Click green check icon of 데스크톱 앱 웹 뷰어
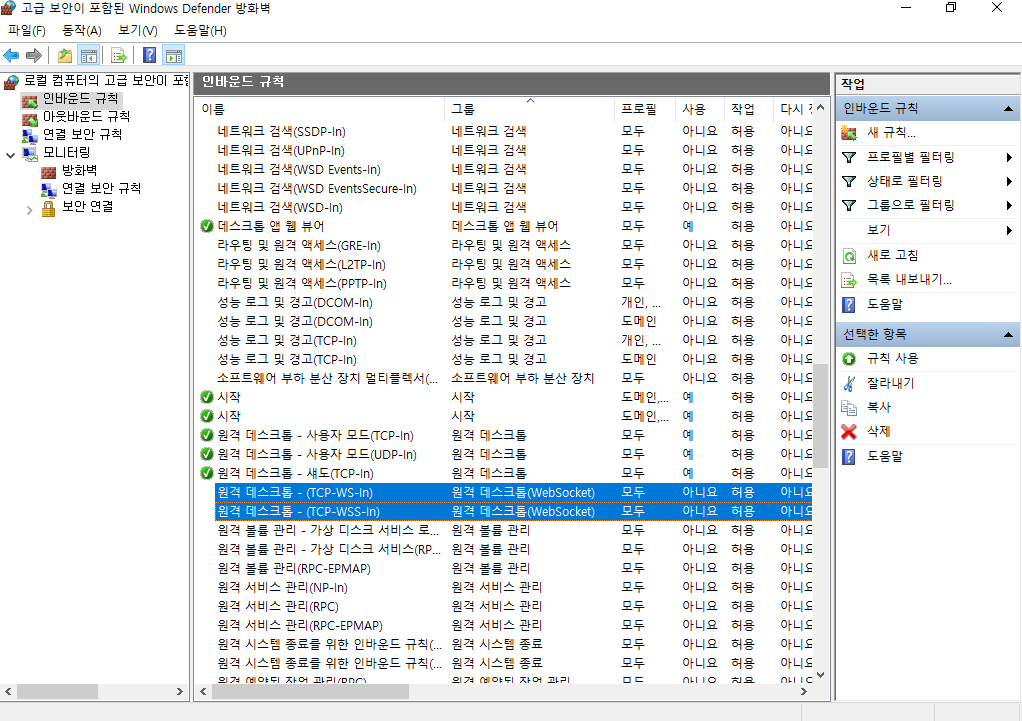The height and width of the screenshot is (721, 1022). click(207, 227)
